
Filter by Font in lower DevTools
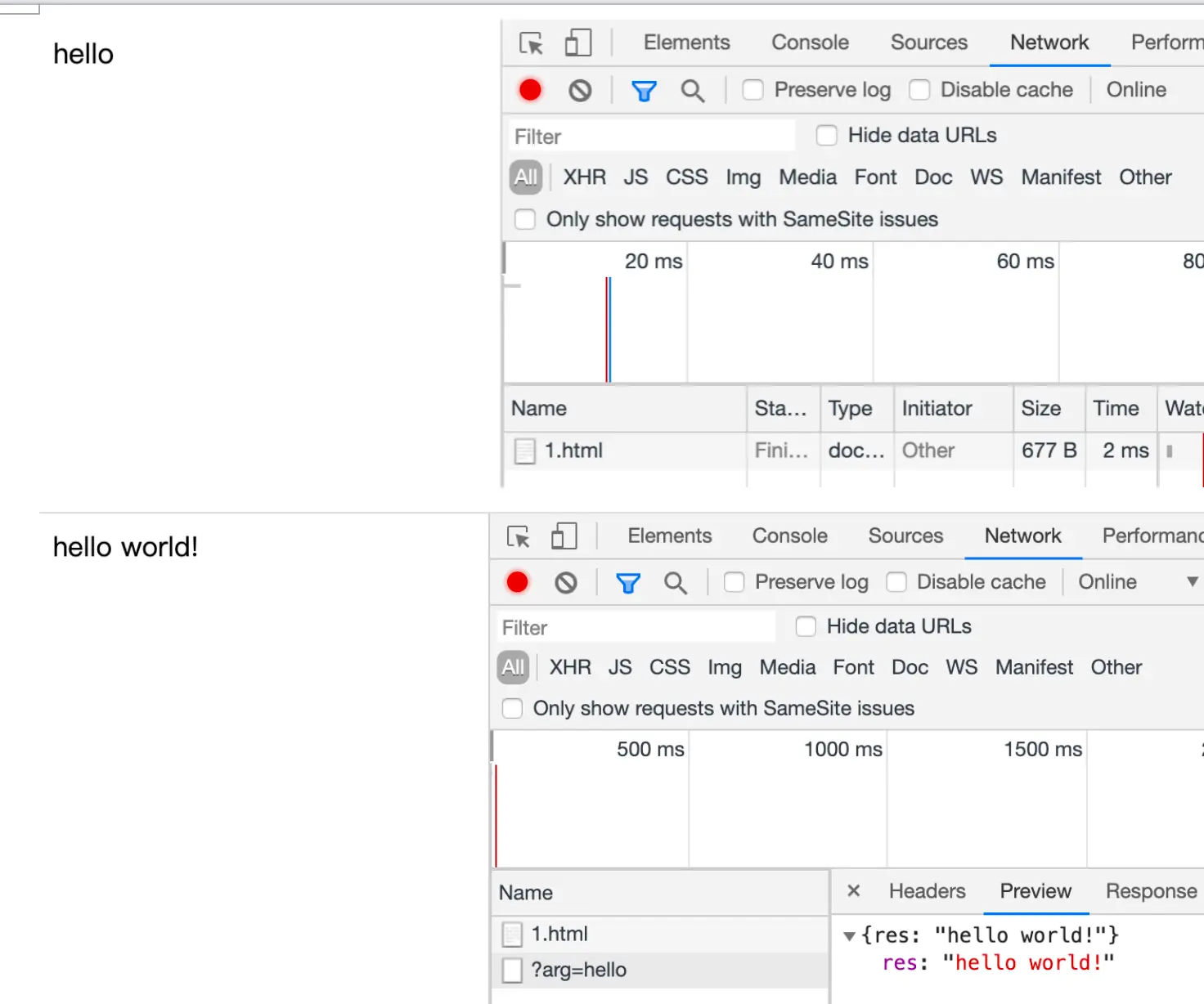[x=854, y=668]
